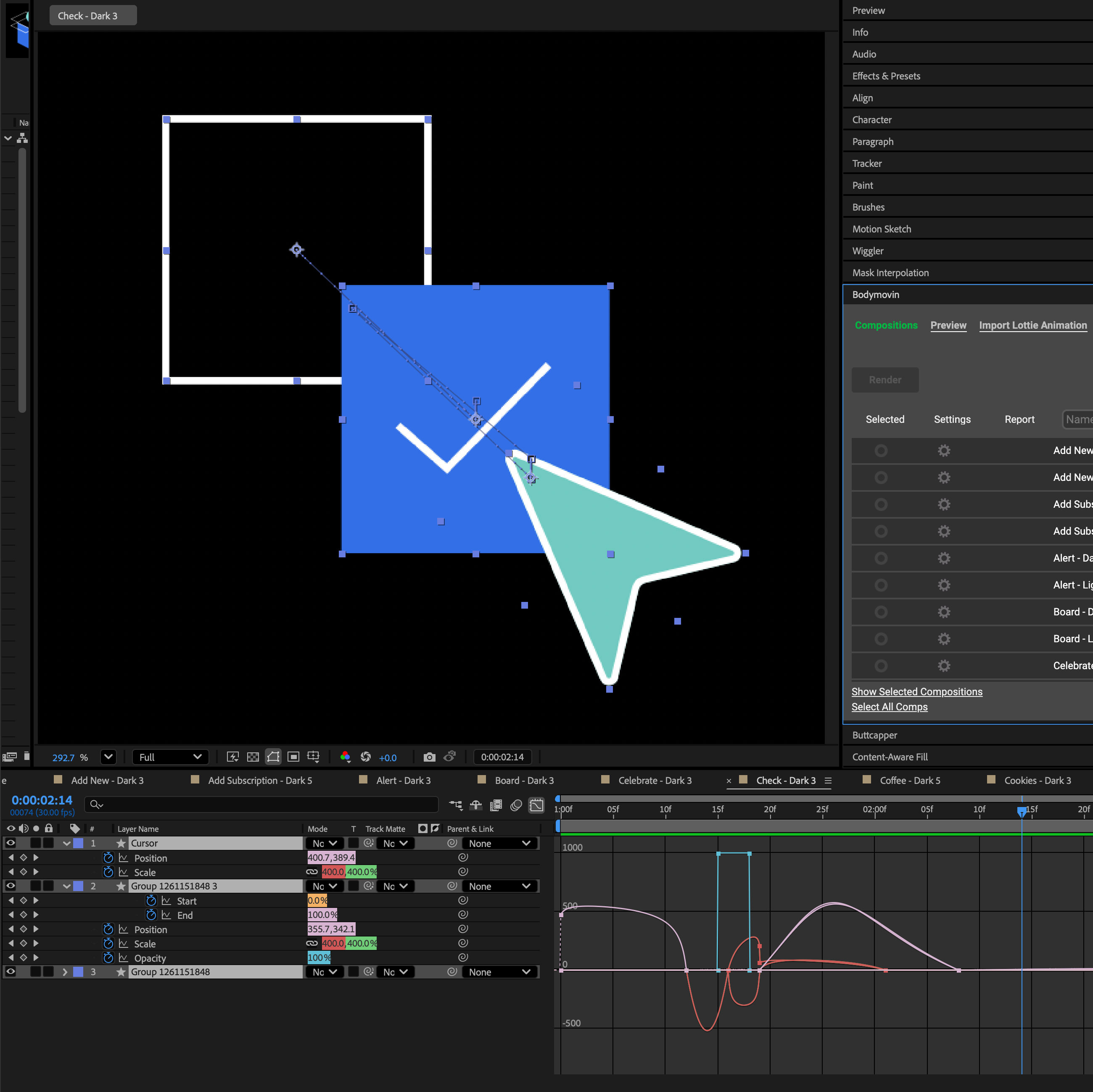Click the Compositions link in Bodymovin
This screenshot has height=1092, width=1093.
click(x=886, y=325)
